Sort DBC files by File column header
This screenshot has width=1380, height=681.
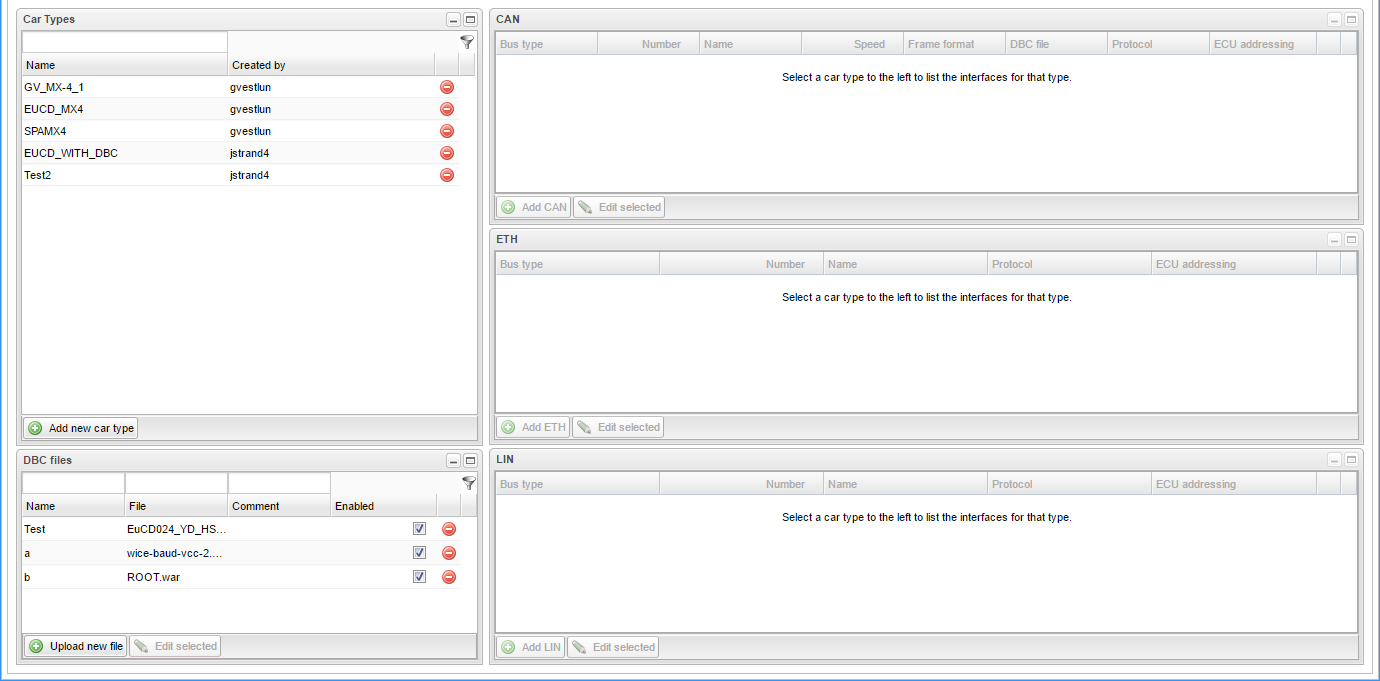point(176,506)
